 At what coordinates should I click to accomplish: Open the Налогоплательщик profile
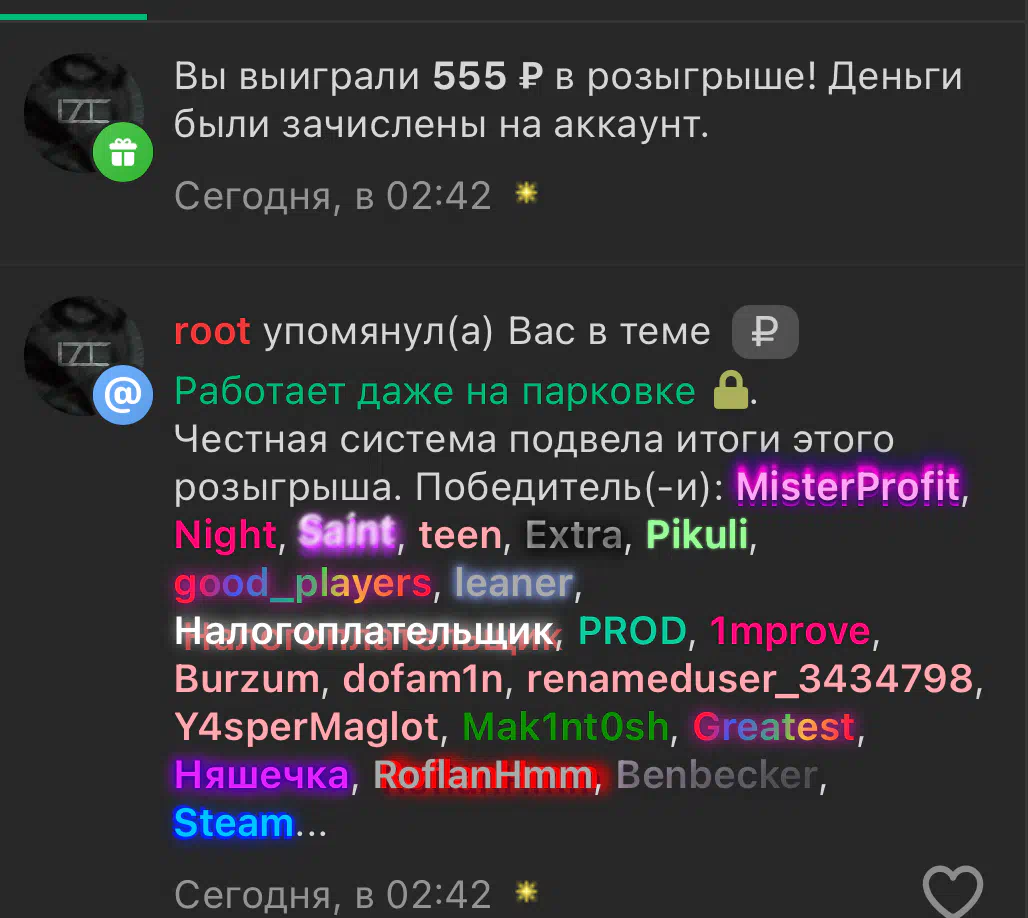coord(365,631)
